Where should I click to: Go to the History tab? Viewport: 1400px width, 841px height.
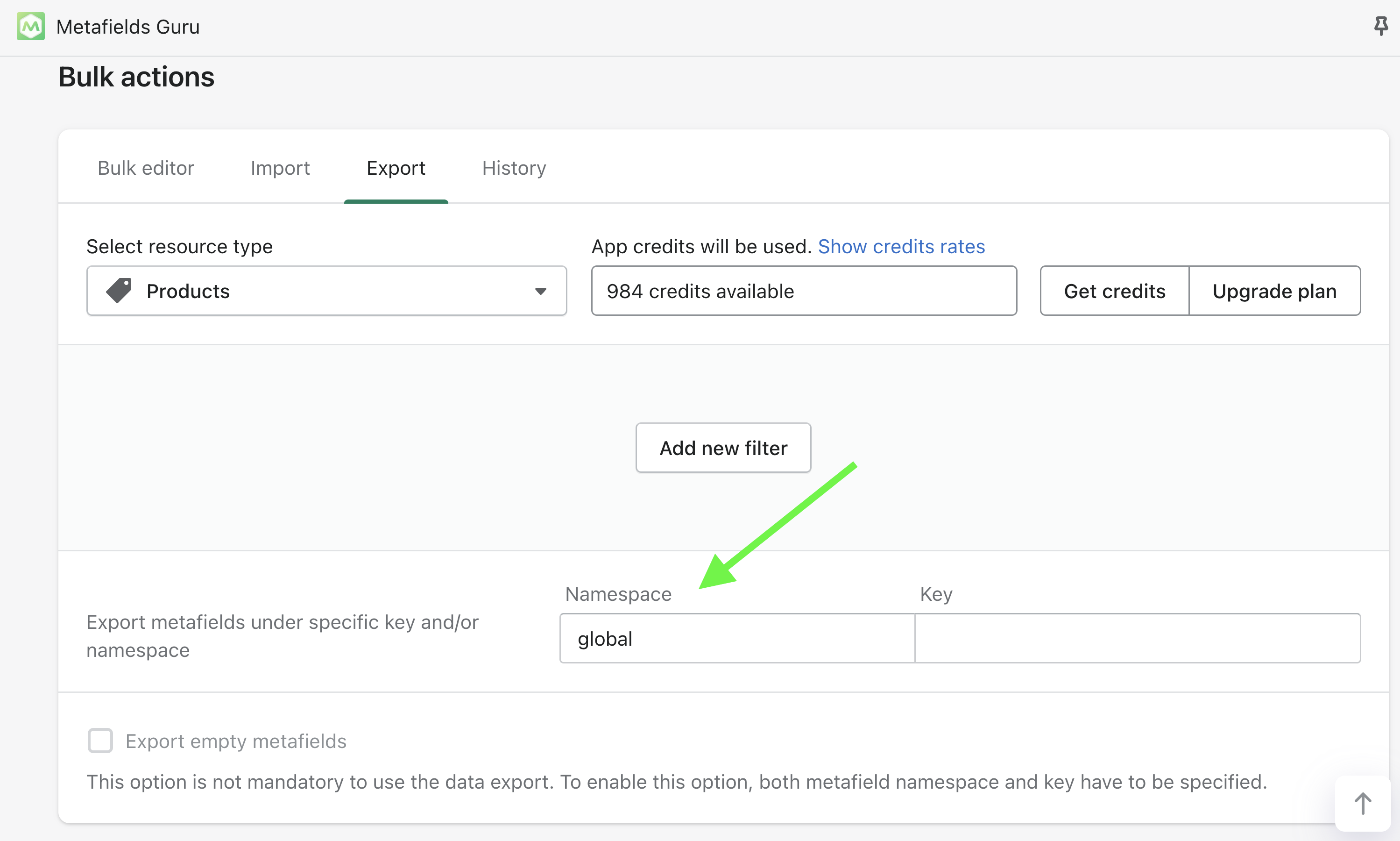pyautogui.click(x=514, y=168)
